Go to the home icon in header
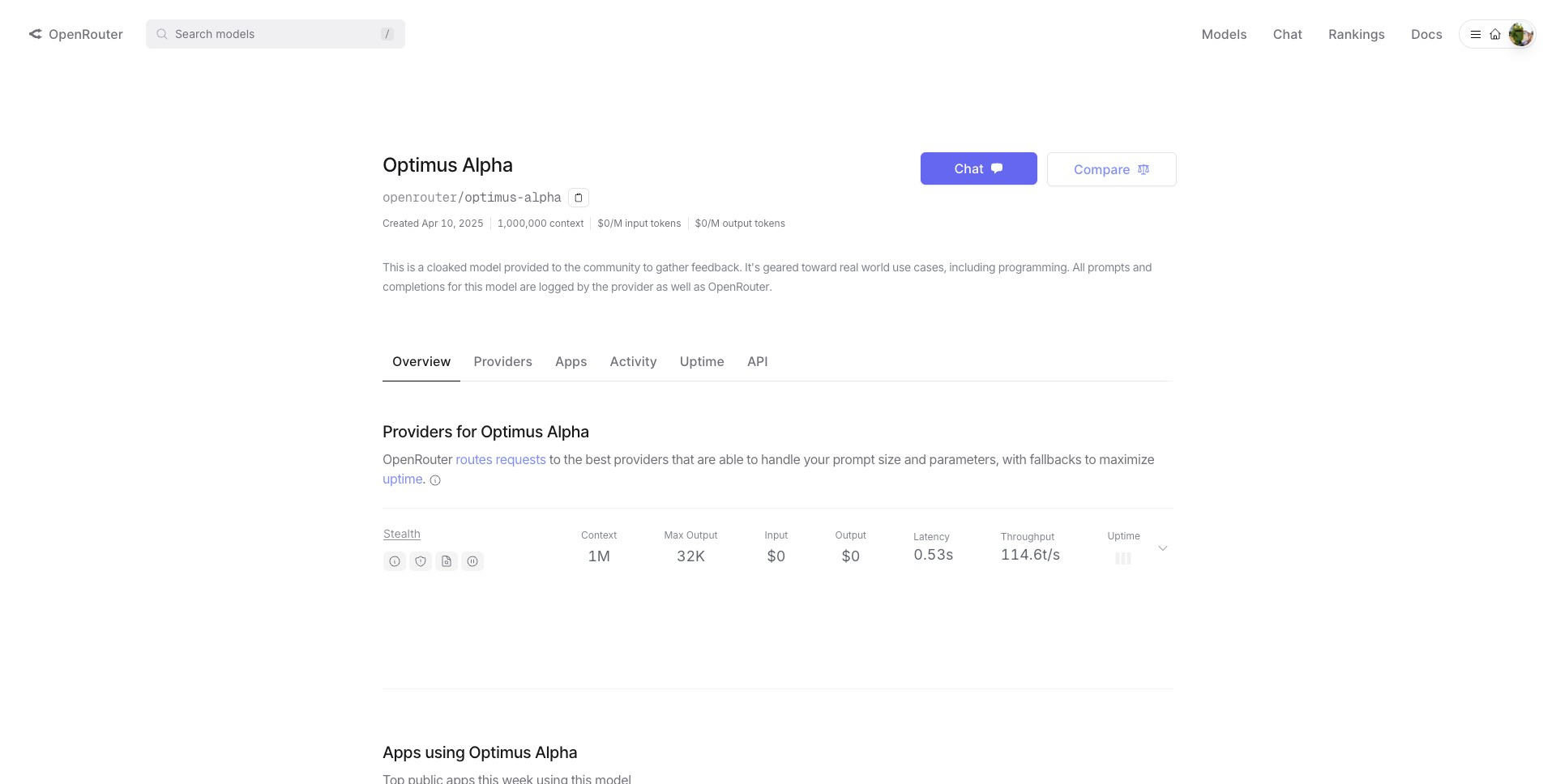The width and height of the screenshot is (1556, 784). (1495, 34)
